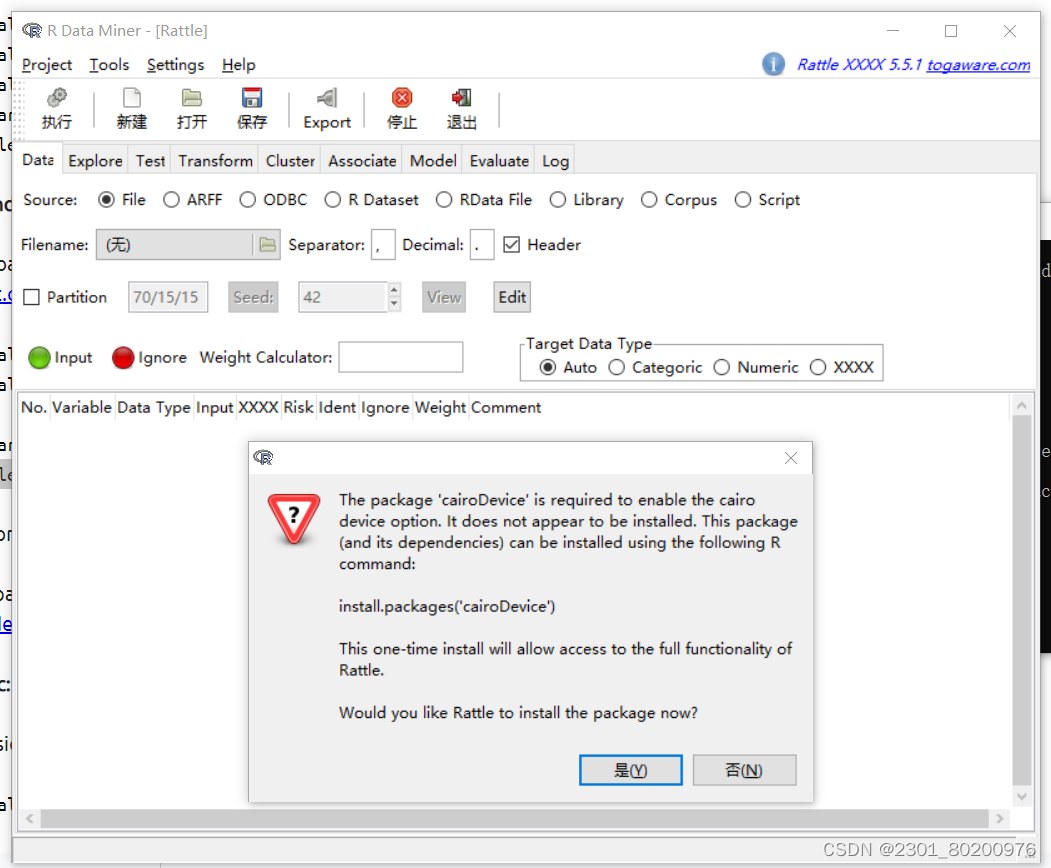
Task: Choose ODBC as data source
Action: (x=247, y=200)
